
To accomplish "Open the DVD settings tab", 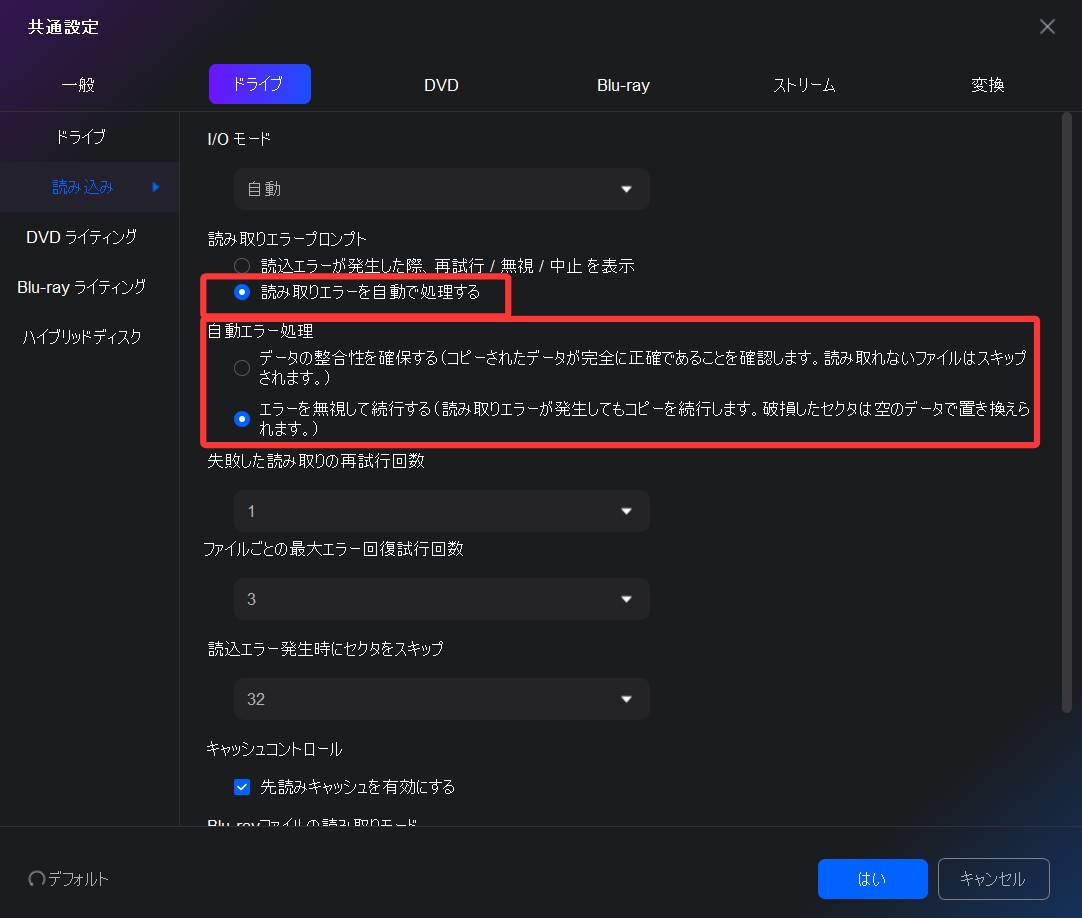I will pos(441,85).
